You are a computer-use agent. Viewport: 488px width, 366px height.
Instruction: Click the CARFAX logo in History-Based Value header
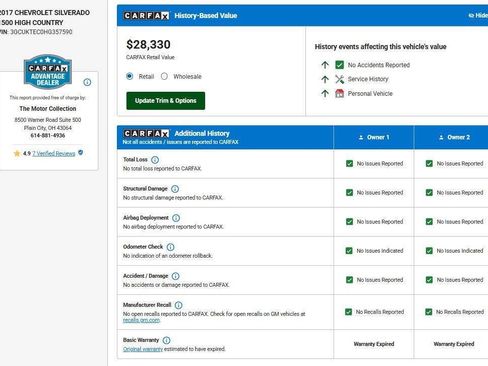[x=146, y=16]
